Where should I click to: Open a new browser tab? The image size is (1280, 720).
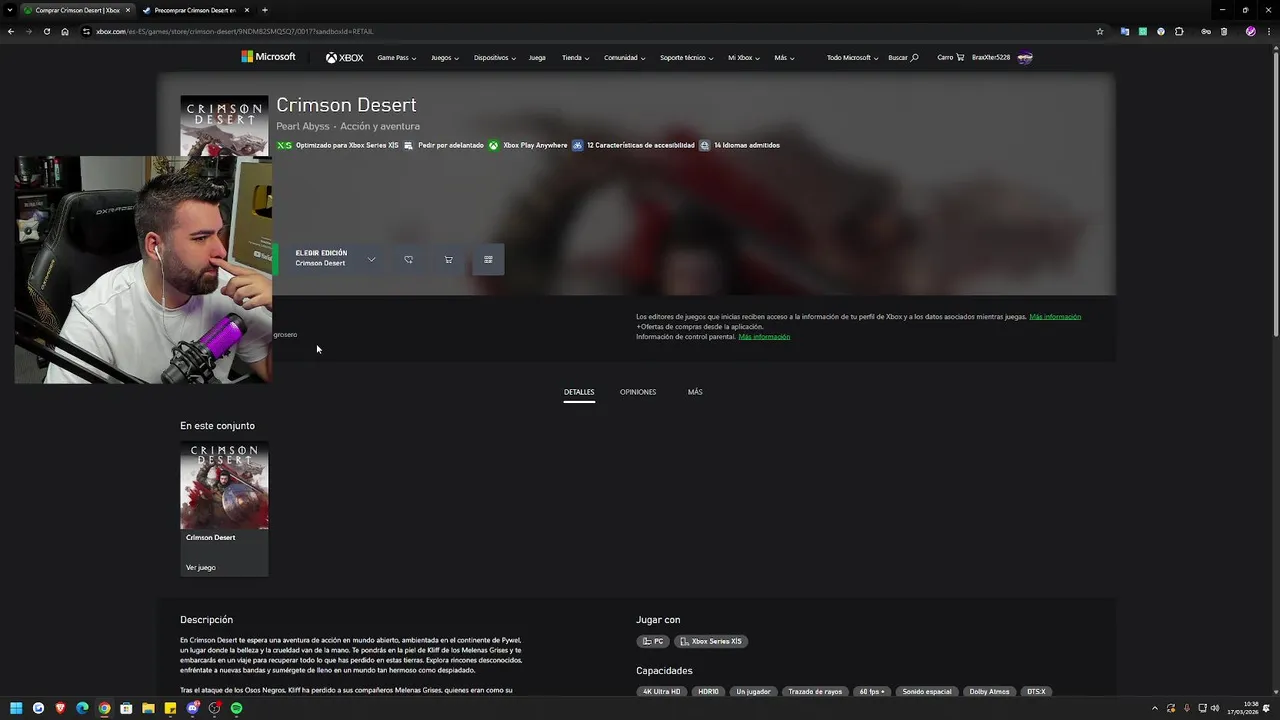(x=264, y=10)
